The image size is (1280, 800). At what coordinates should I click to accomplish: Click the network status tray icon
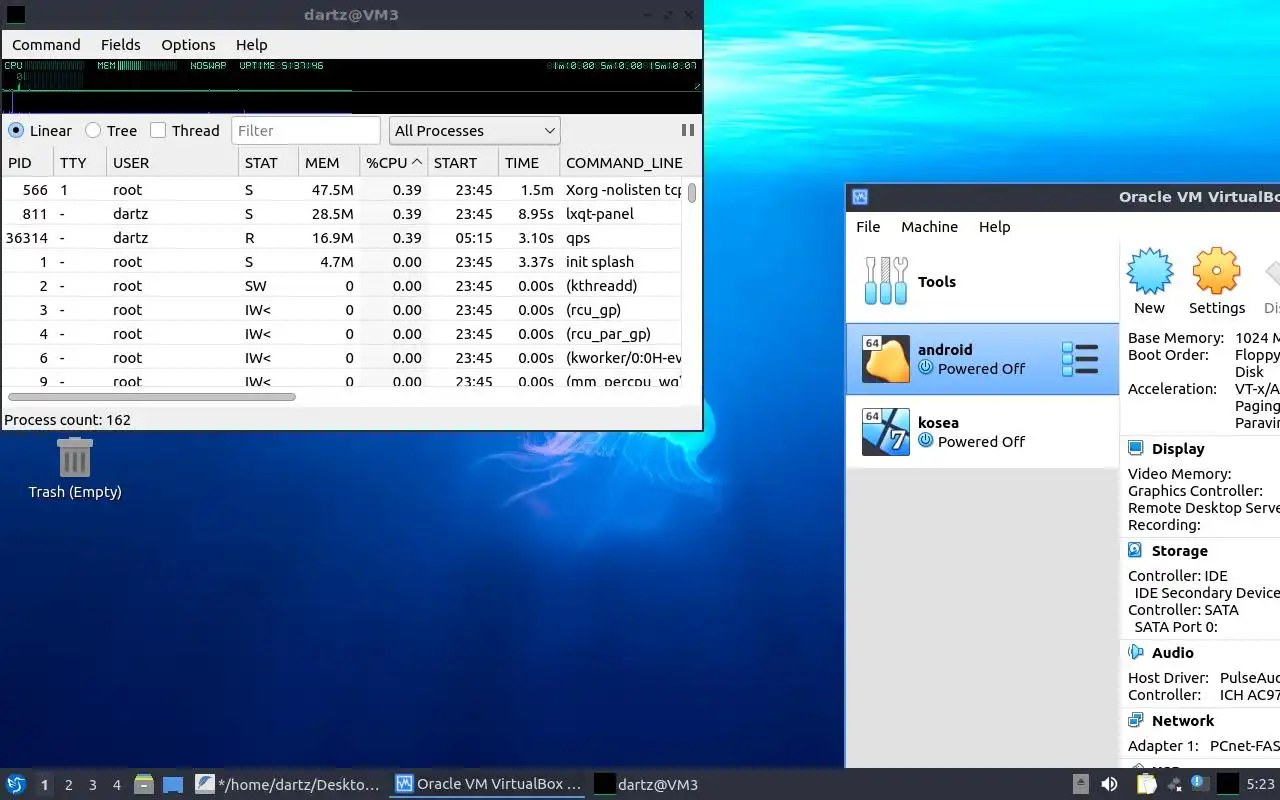pos(1174,784)
